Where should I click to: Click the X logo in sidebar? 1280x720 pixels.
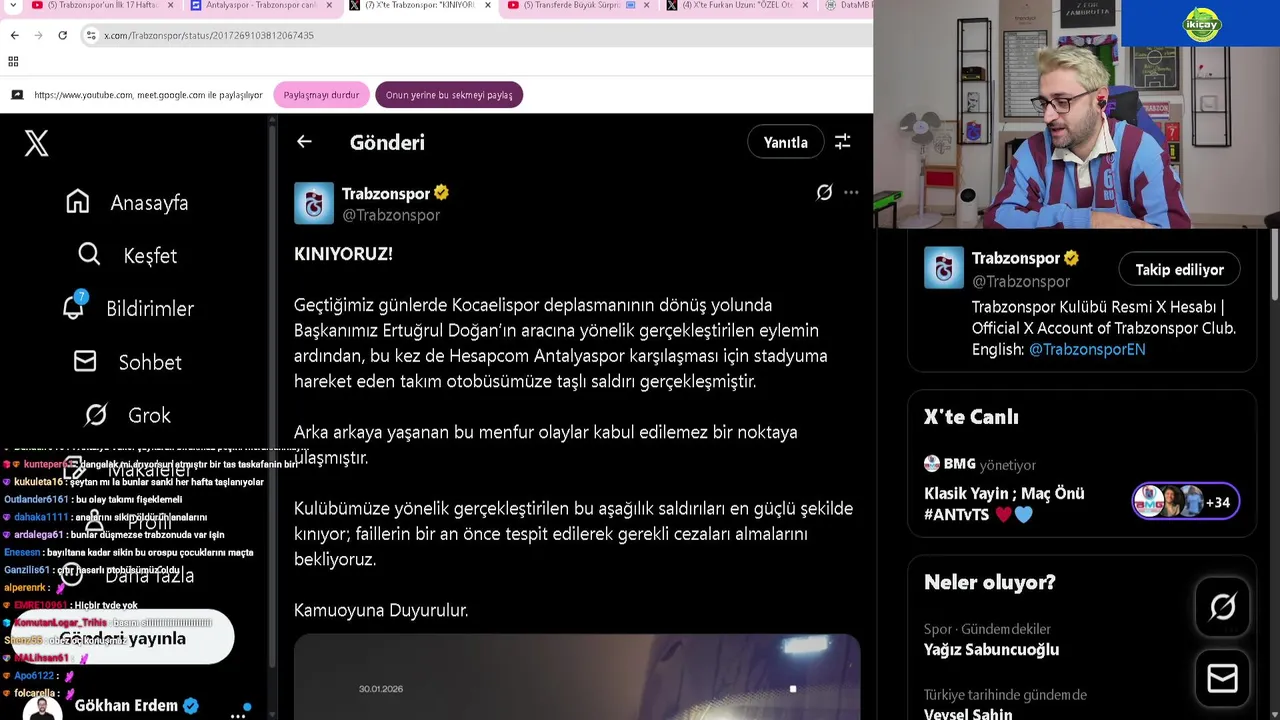coord(36,143)
